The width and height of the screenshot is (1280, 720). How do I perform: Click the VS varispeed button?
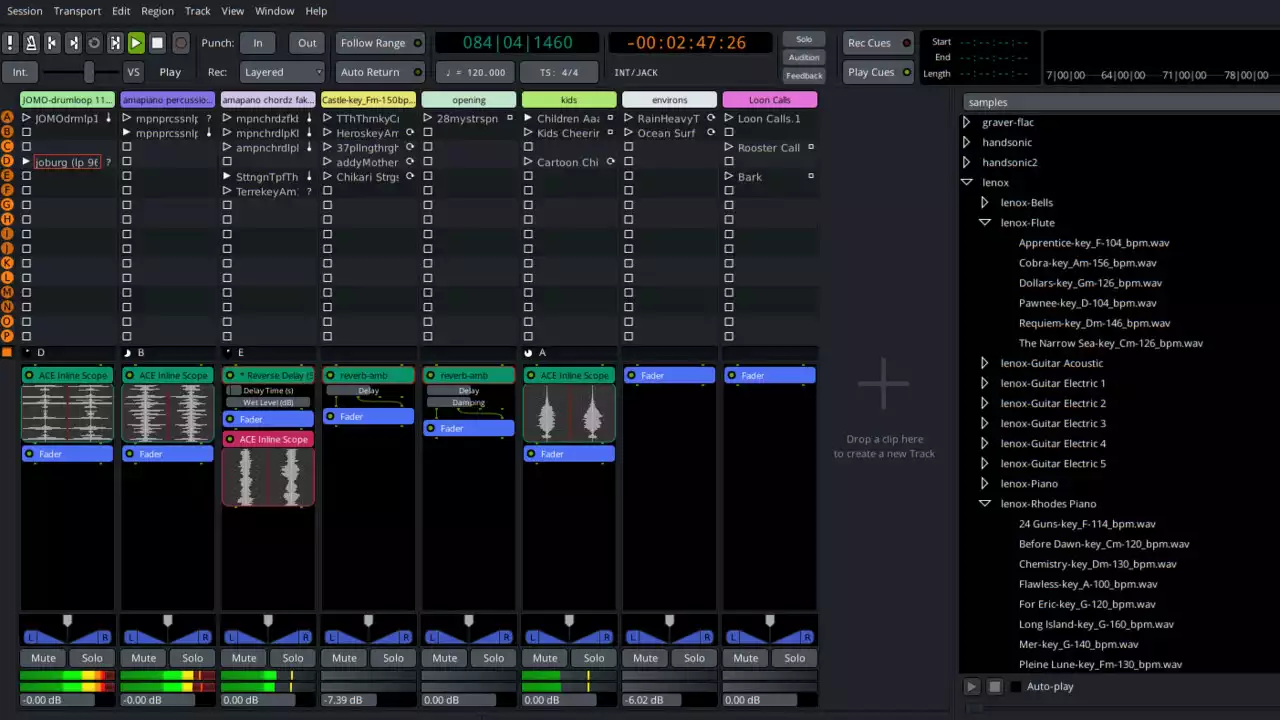coord(133,72)
